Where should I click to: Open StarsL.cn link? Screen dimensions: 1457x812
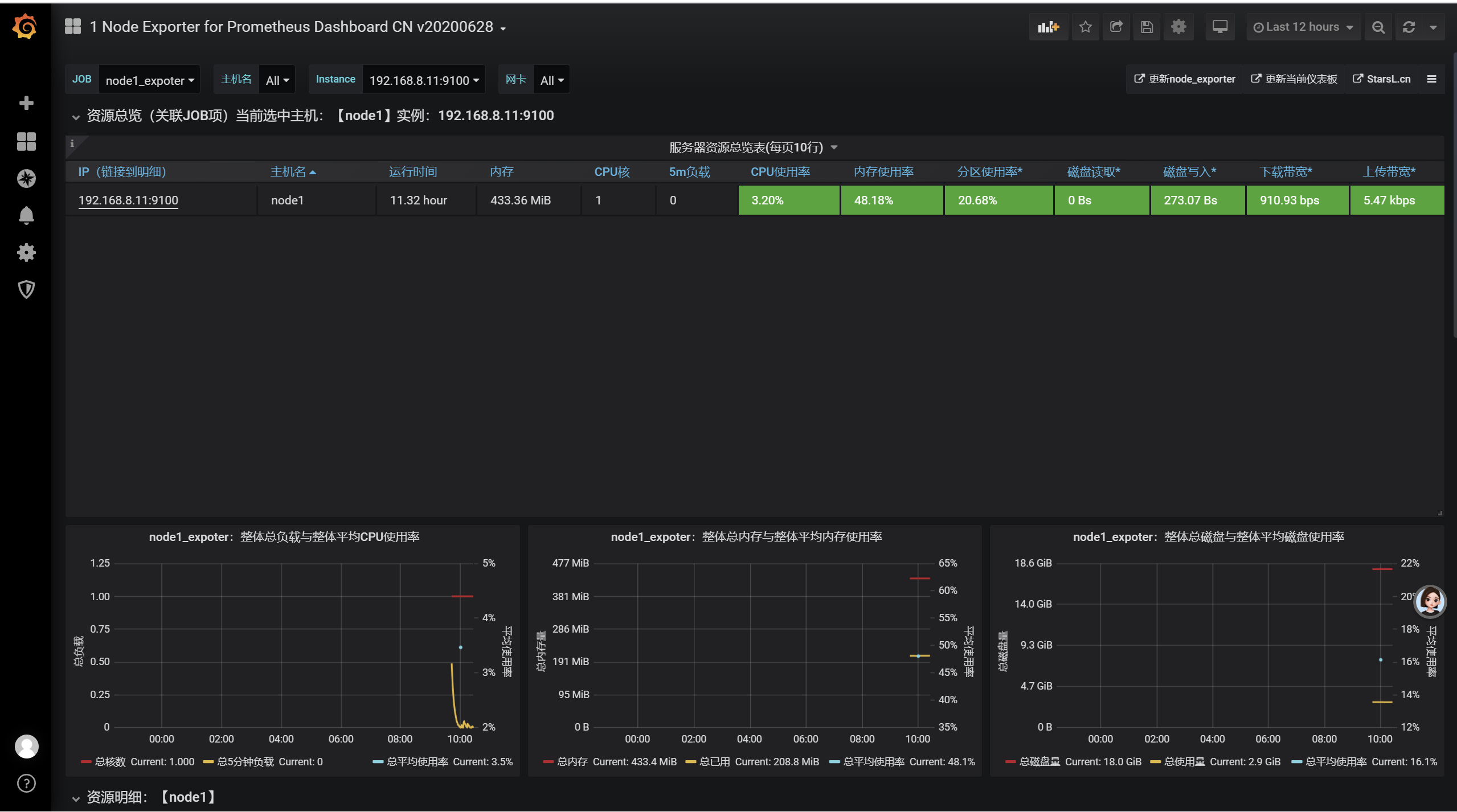point(1382,79)
